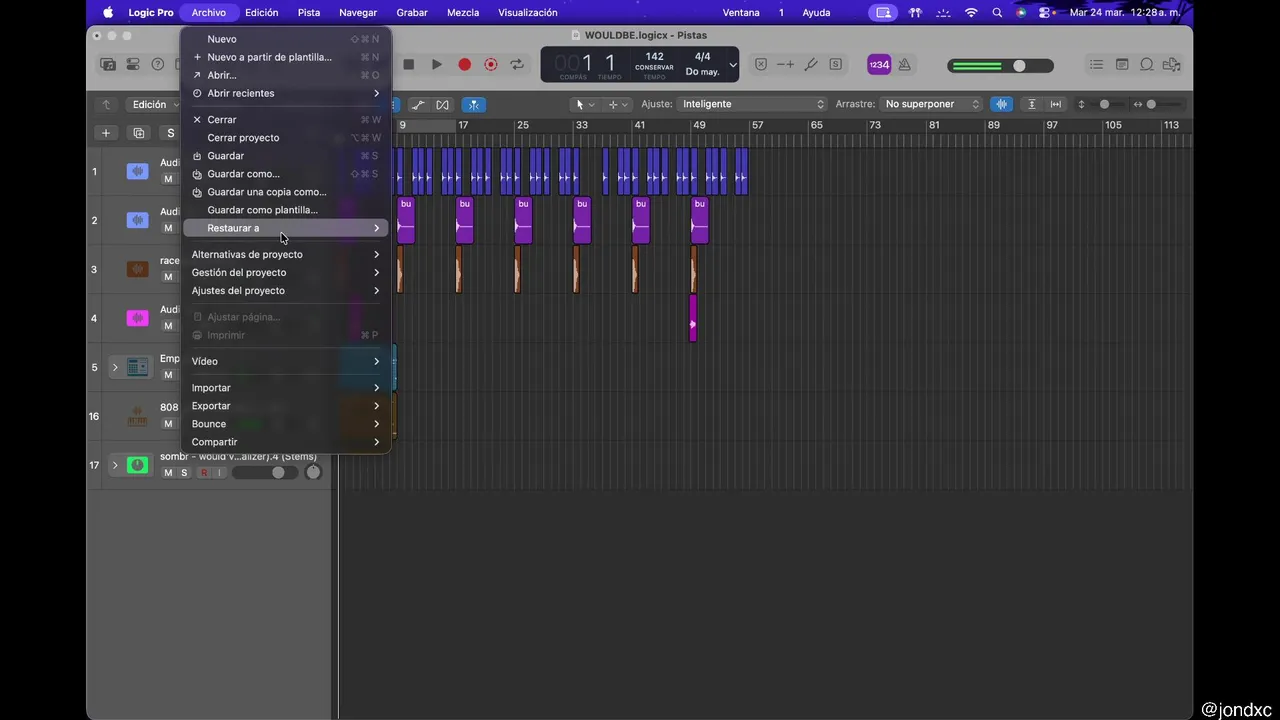
Task: Toggle Show Automation button
Action: [x=418, y=104]
